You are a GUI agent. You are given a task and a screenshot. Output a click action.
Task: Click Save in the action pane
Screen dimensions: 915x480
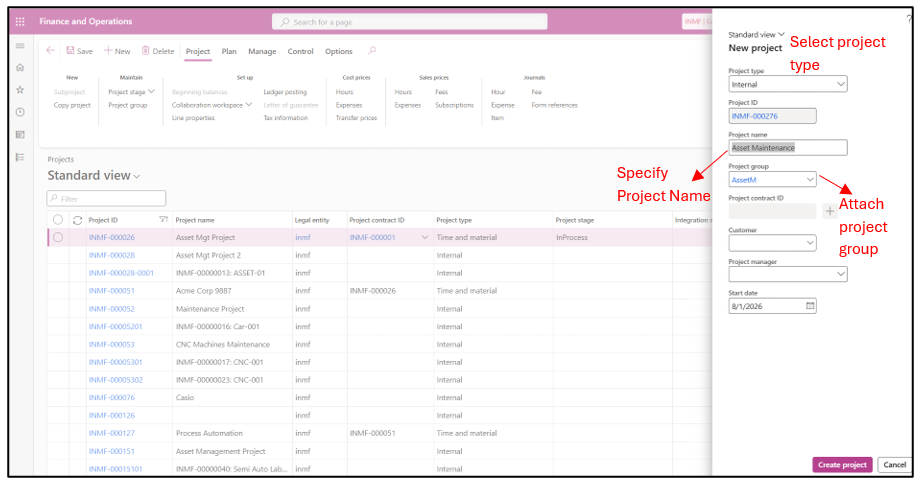79,51
